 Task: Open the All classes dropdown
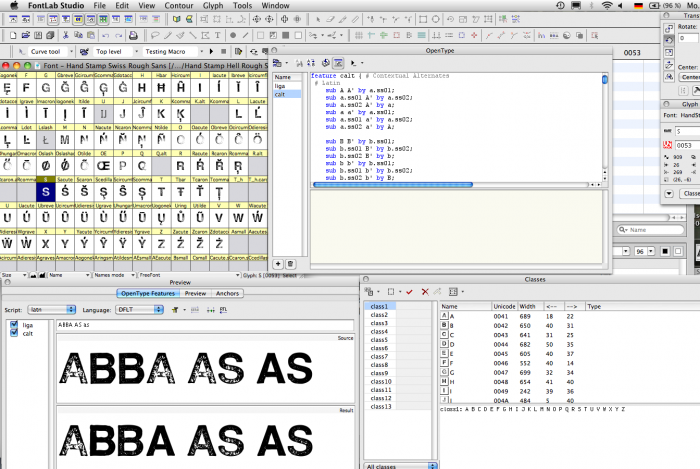[x=400, y=466]
